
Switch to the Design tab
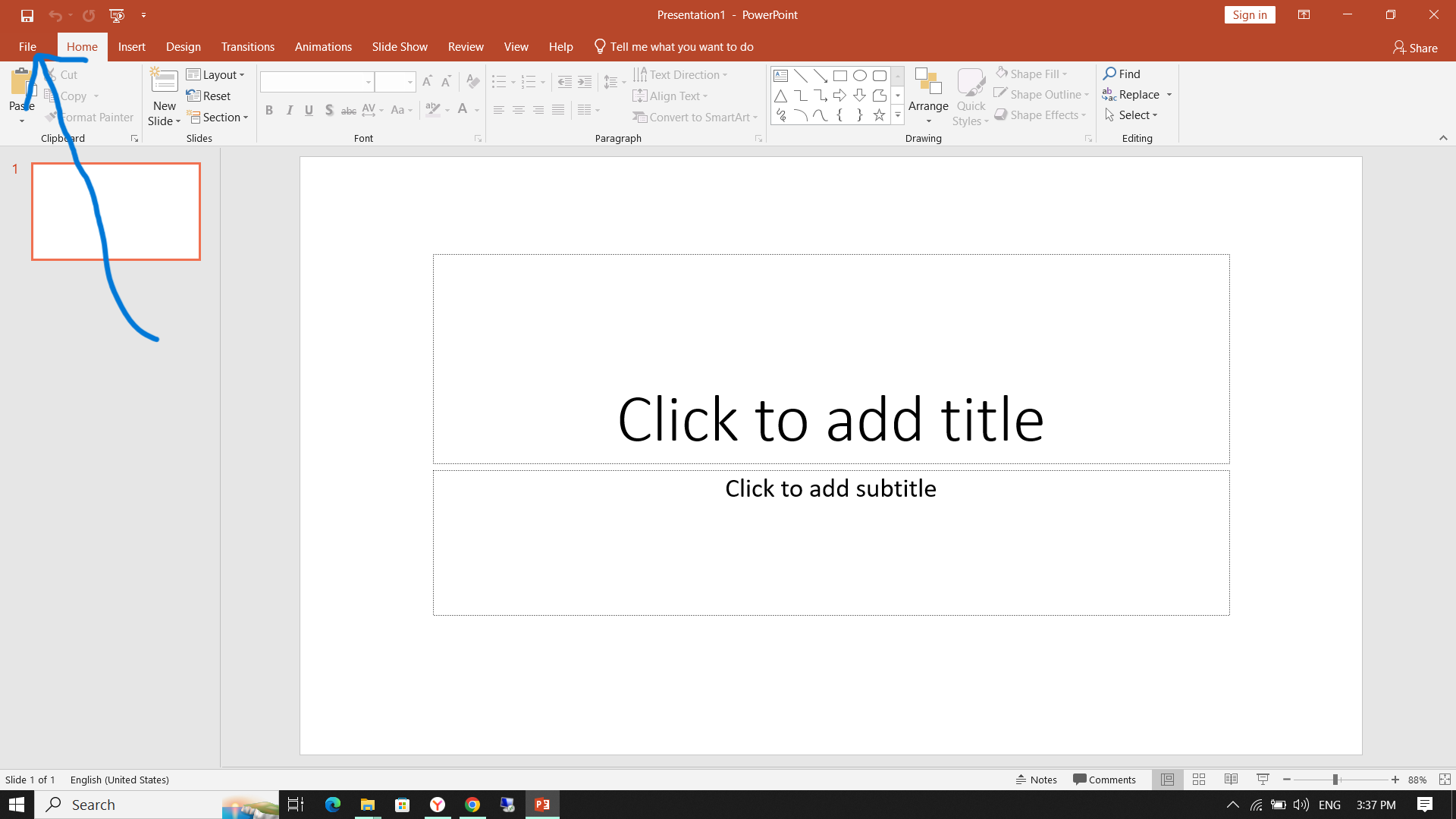click(184, 47)
